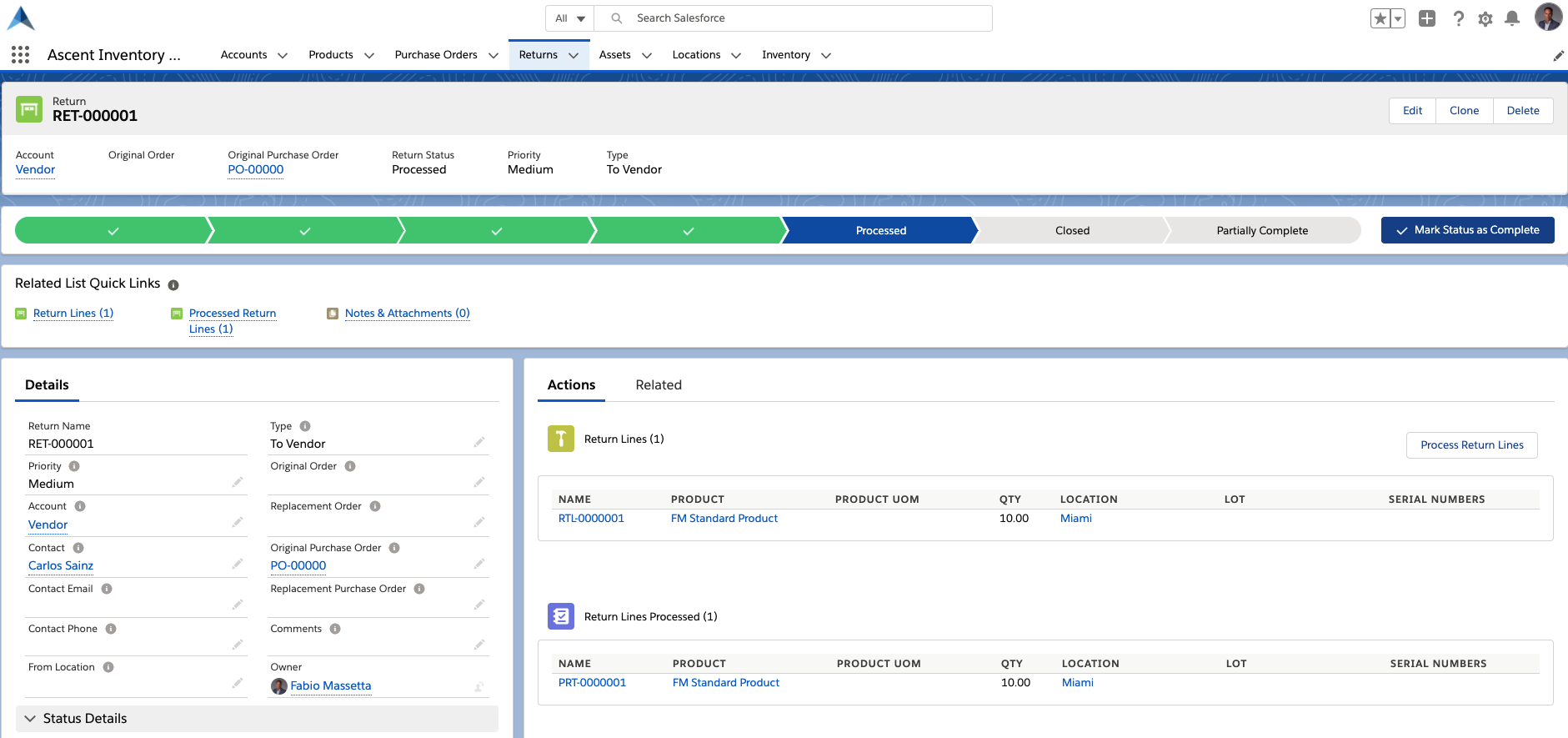1568x738 pixels.
Task: Open the Products navigation tab
Action: (331, 55)
